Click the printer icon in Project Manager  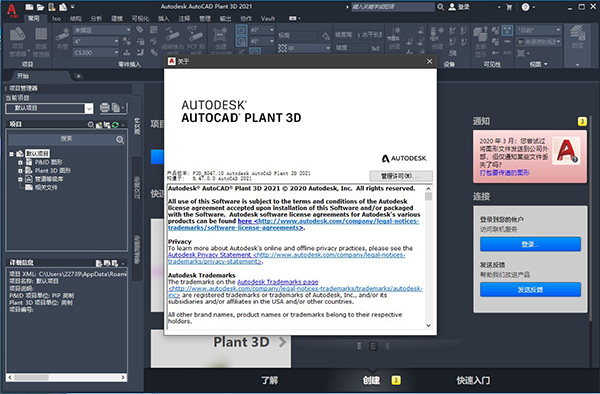click(x=104, y=108)
